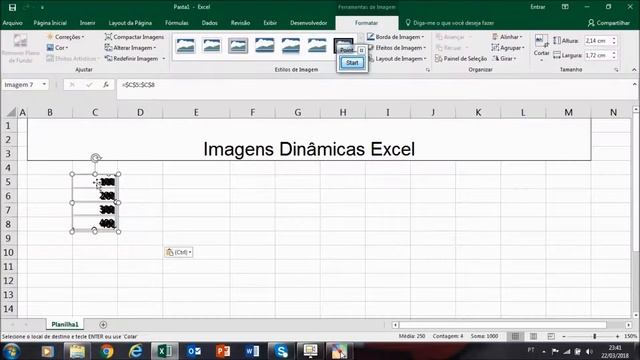Click the Save icon in title bar
Screen dimensions: 640x360
click(x=12, y=7)
